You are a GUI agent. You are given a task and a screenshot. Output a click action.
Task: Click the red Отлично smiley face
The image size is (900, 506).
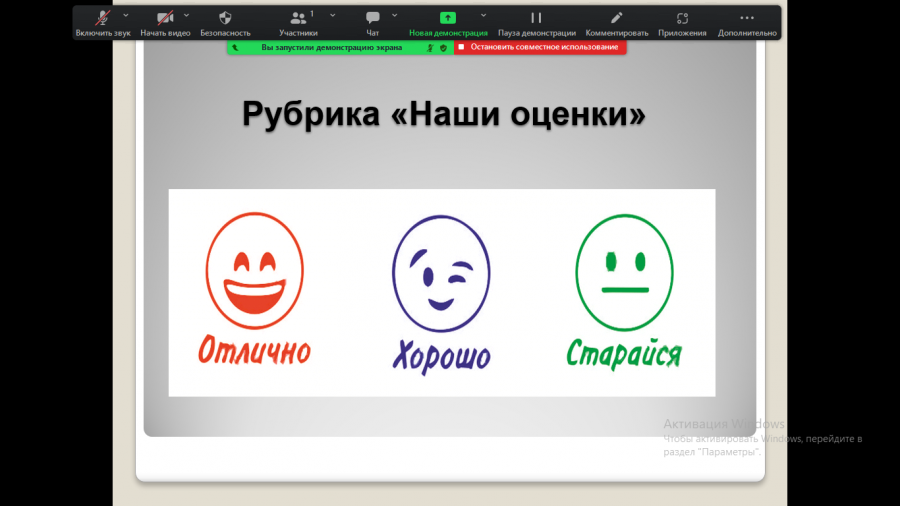[x=254, y=271]
